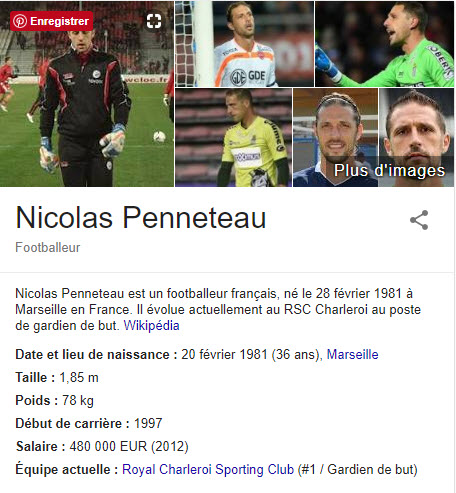Open the green jersey shouting goalkeeper photo
The image size is (456, 493).
[x=384, y=44]
